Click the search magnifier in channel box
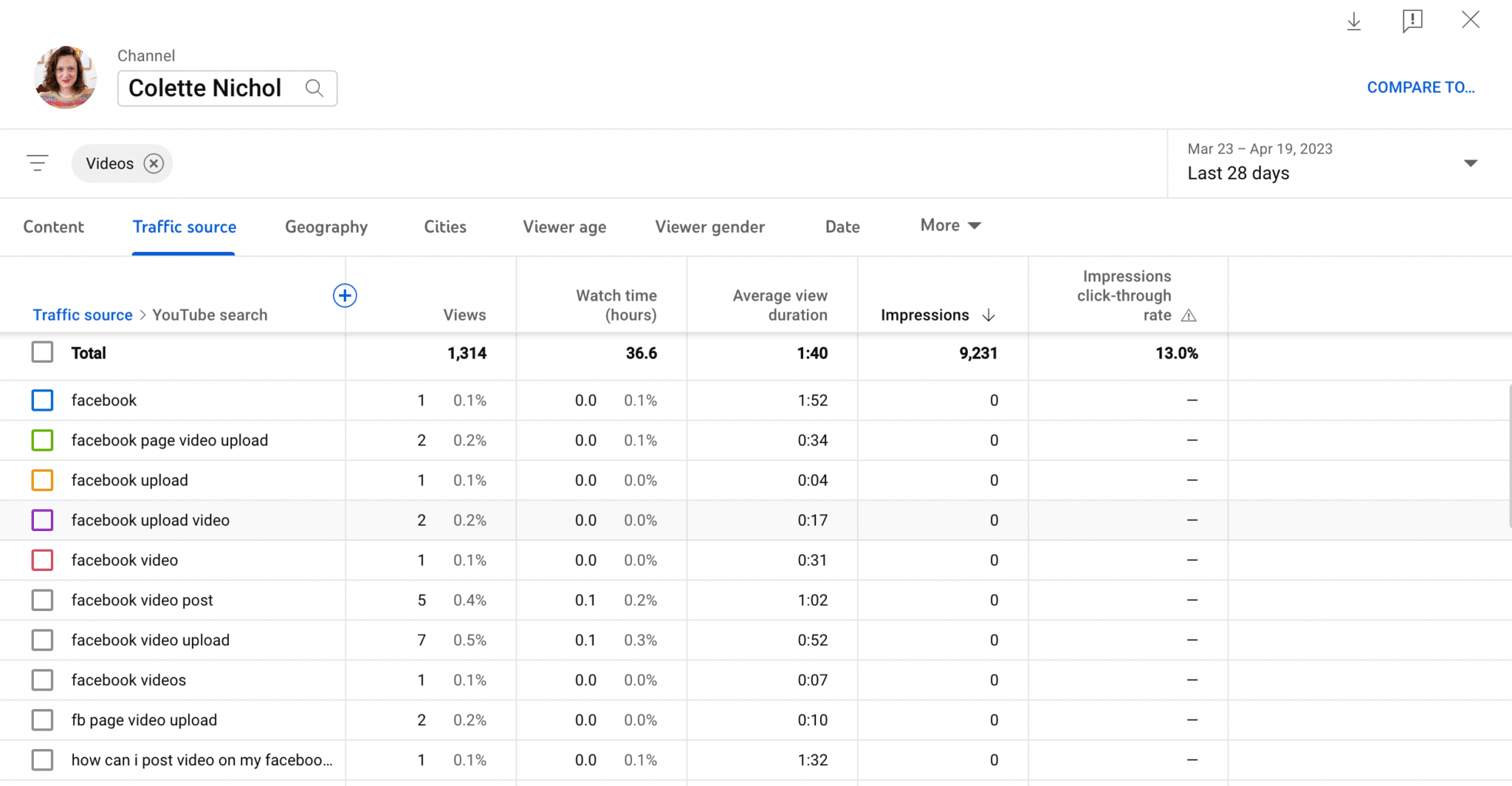 point(315,88)
